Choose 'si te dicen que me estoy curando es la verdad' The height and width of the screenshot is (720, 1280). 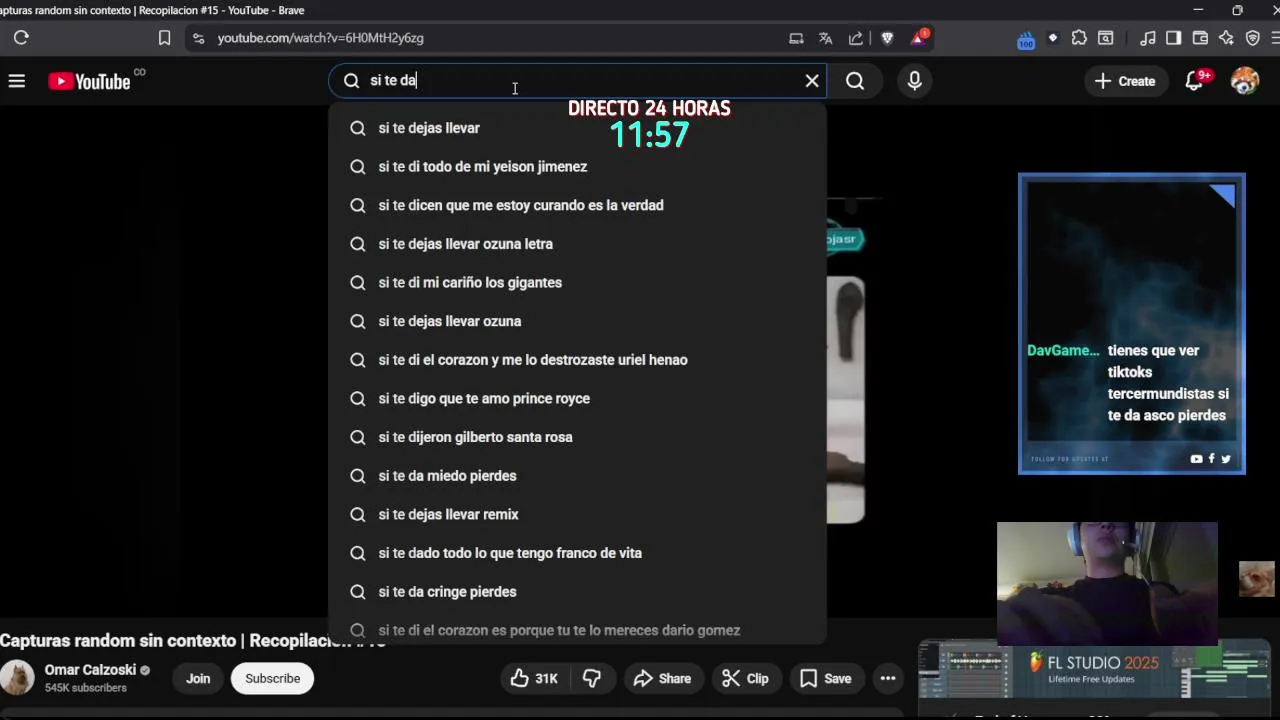pyautogui.click(x=578, y=205)
